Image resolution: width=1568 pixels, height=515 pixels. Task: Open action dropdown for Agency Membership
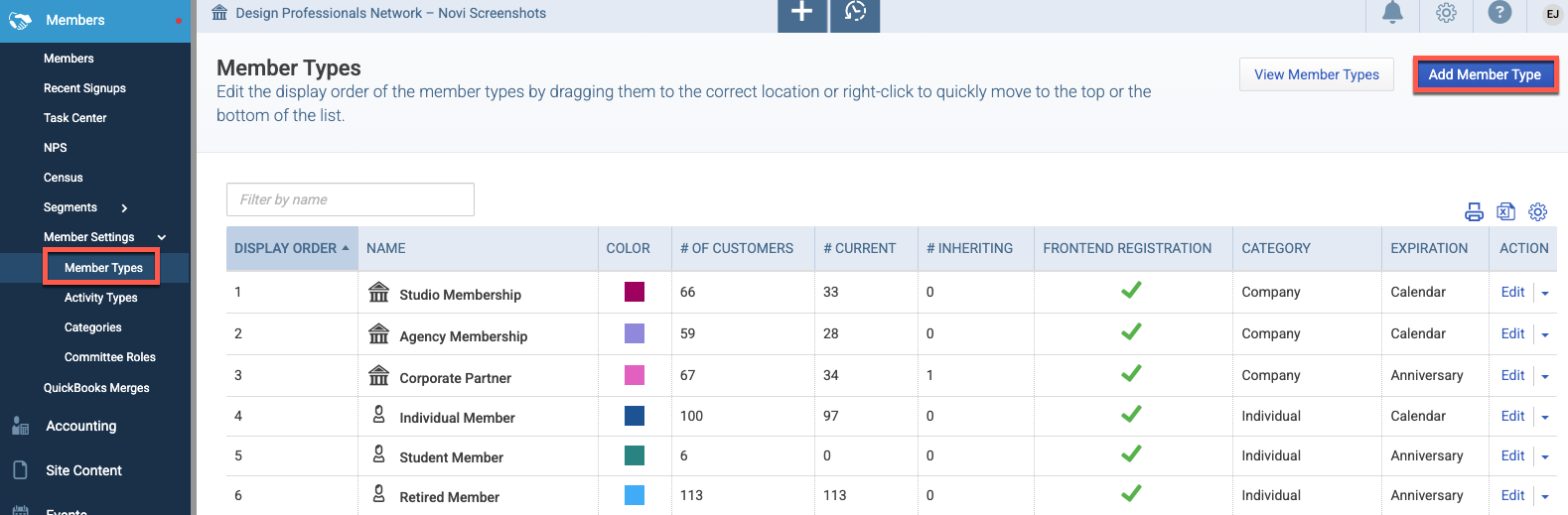pyautogui.click(x=1545, y=335)
